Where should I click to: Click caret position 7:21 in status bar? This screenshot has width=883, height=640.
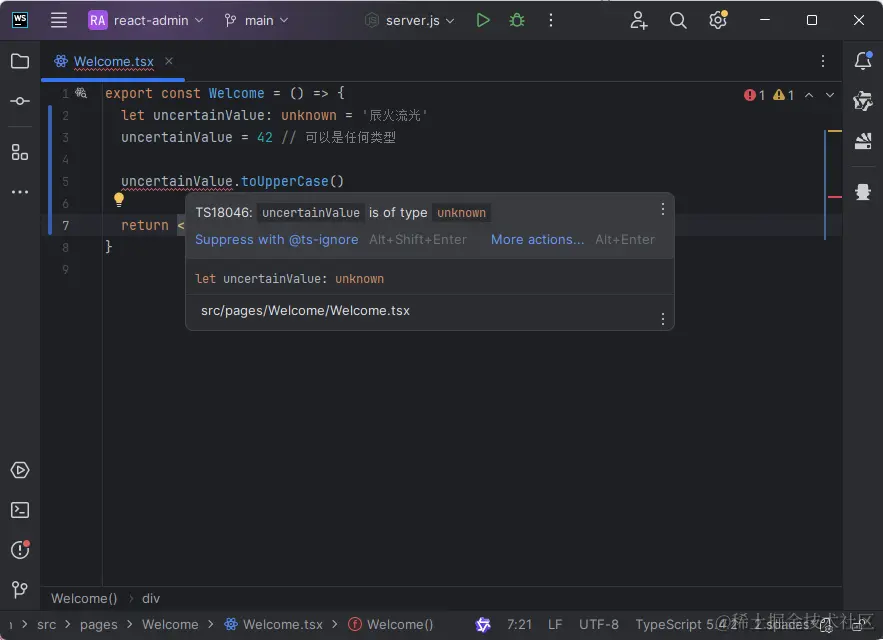click(x=519, y=624)
